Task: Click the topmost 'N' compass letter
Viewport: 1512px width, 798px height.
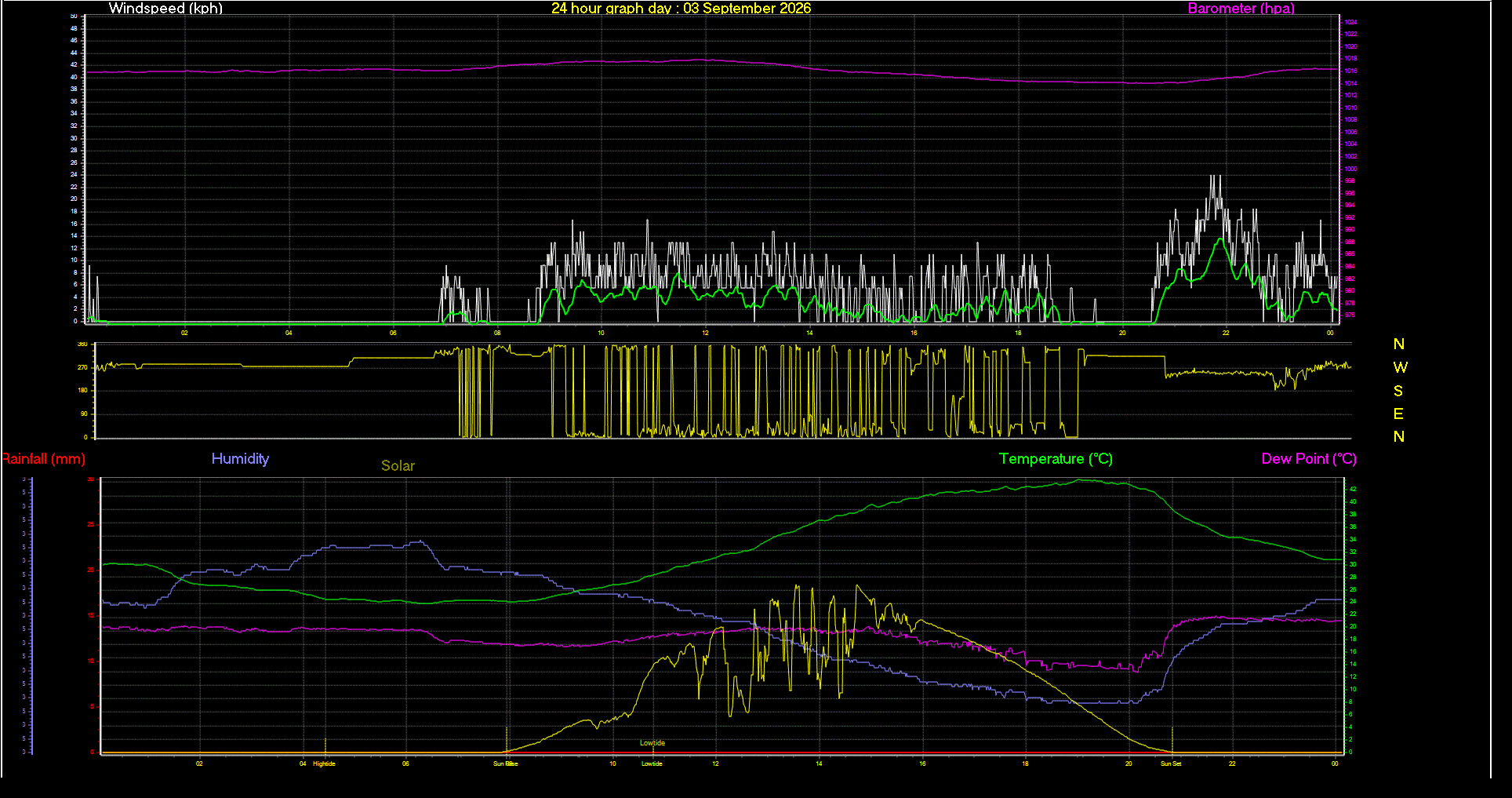Action: 1399,344
